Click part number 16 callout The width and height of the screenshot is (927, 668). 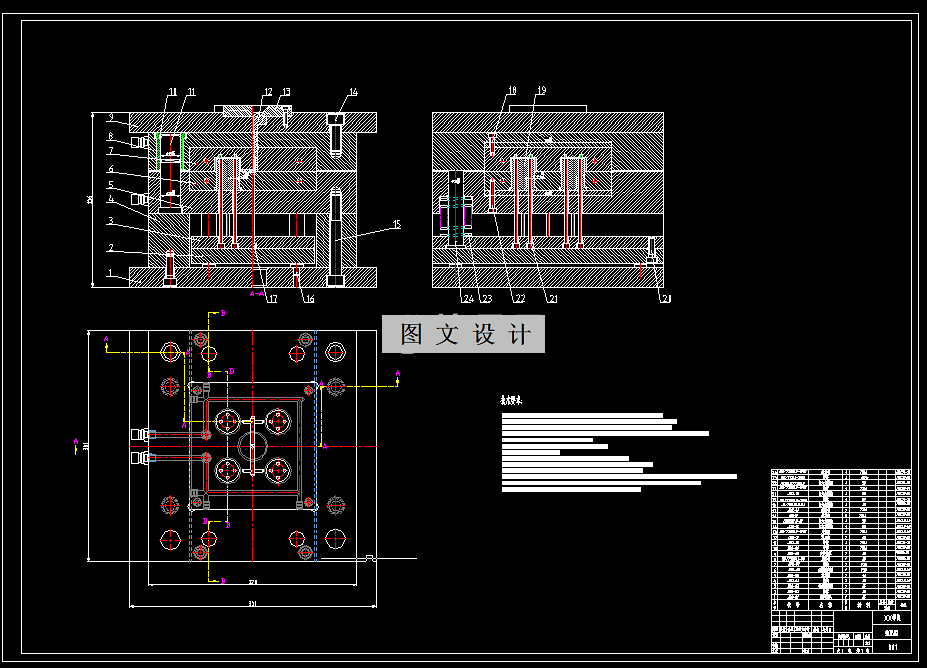[x=309, y=299]
